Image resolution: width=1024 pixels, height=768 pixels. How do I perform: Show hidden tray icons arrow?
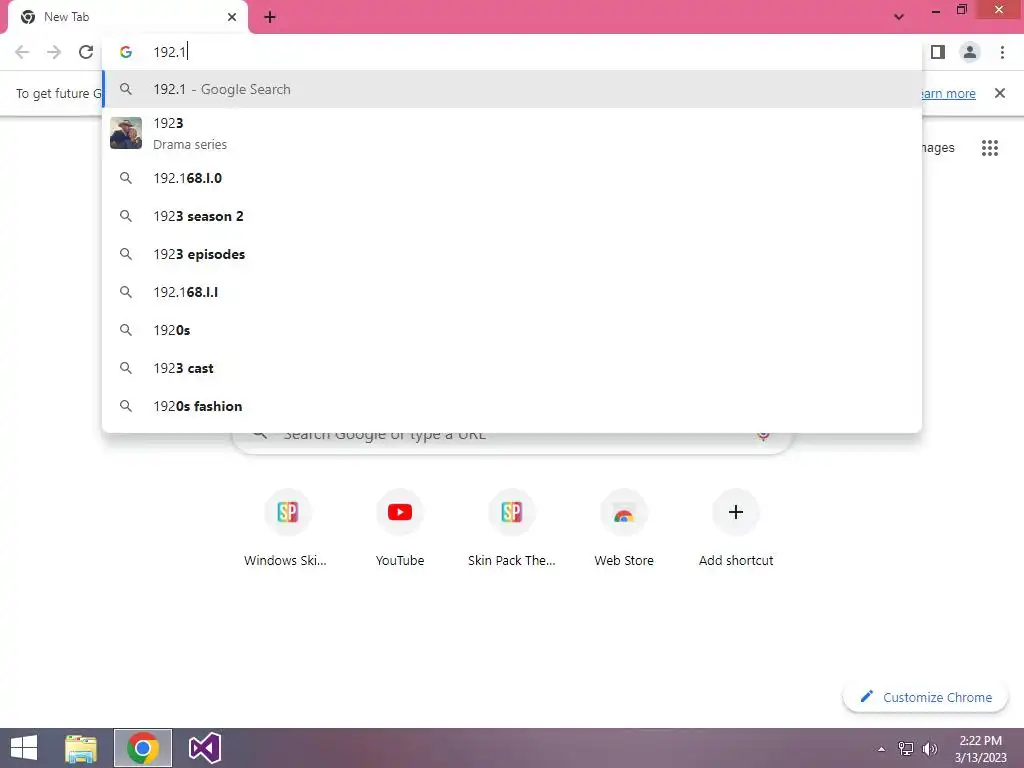click(882, 749)
